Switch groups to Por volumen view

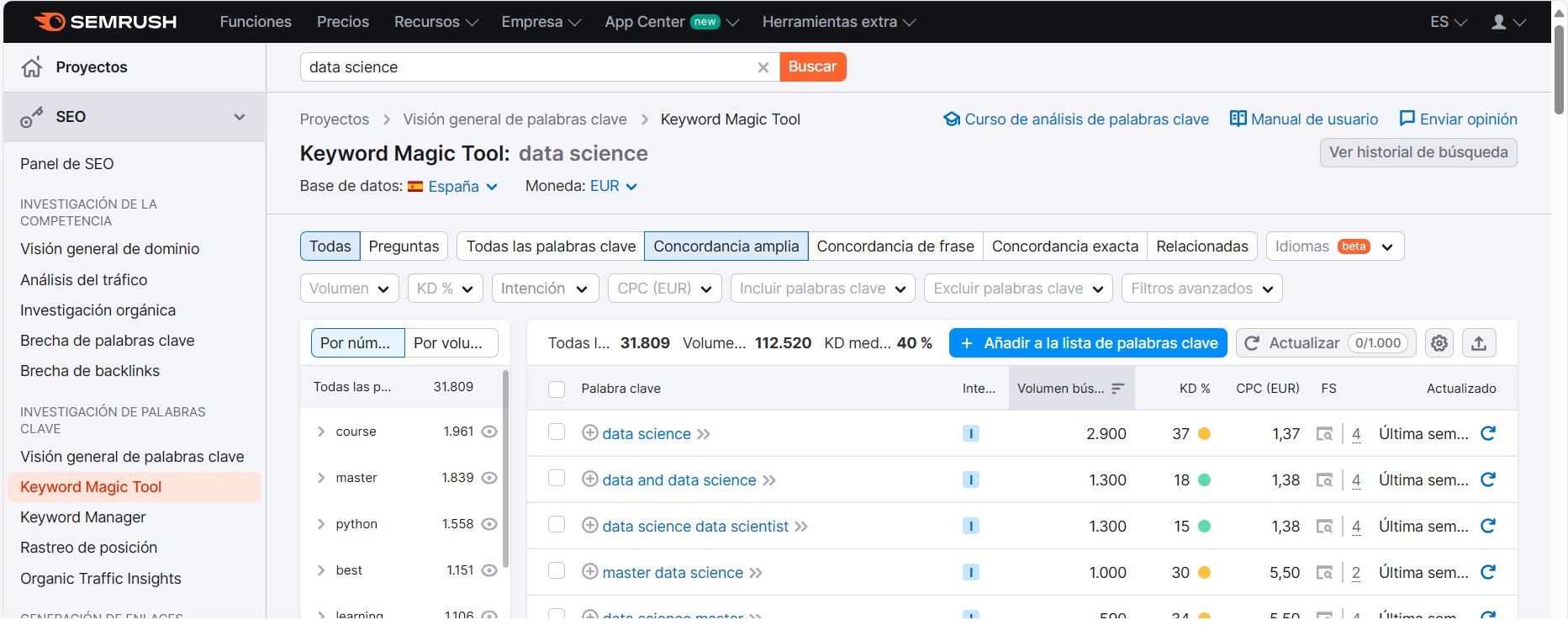click(451, 343)
